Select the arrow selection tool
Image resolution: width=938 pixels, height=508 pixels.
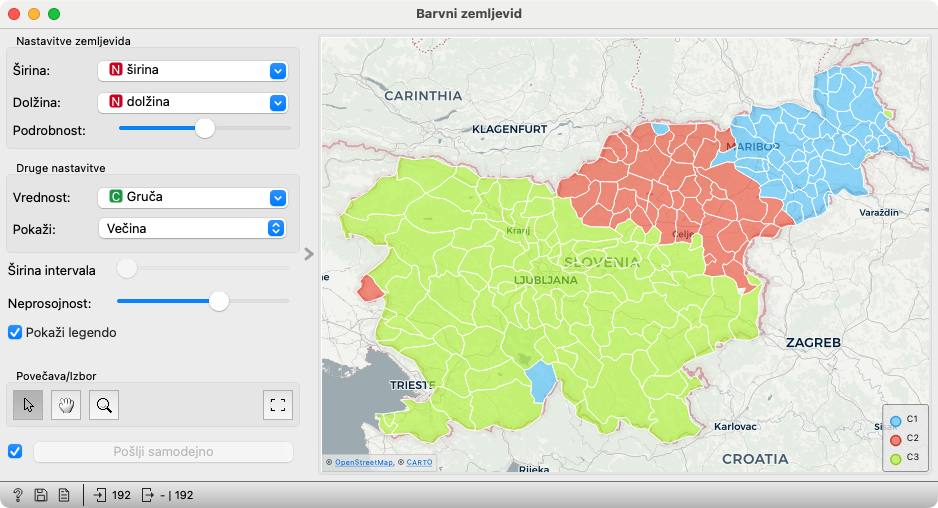point(28,405)
